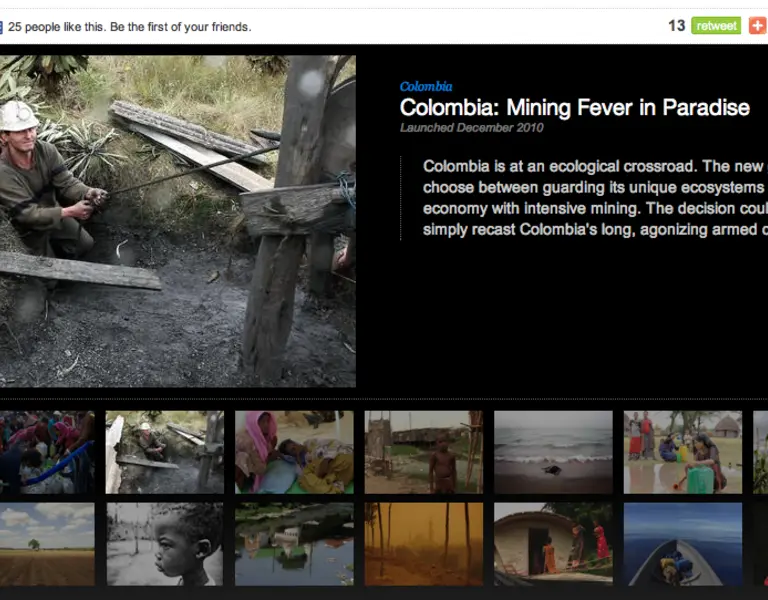768x600 pixels.
Task: Click the tweet count 13
Action: click(x=676, y=25)
